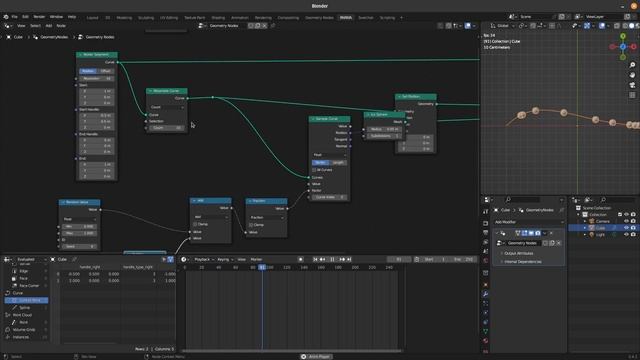Expand Output Attributes panel in modifier
The width and height of the screenshot is (640, 360).
coord(518,253)
